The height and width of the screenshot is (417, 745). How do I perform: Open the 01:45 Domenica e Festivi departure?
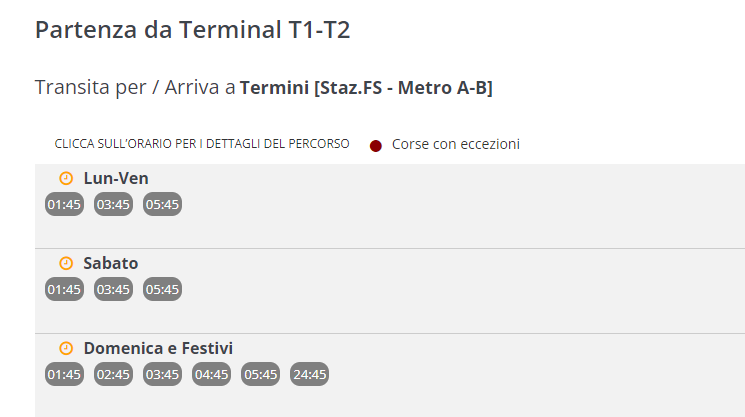[64, 374]
